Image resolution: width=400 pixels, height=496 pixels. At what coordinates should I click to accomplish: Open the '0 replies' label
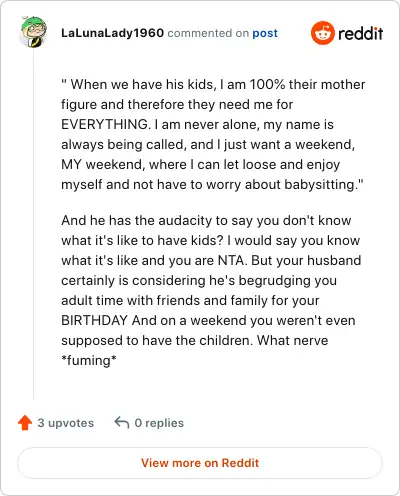(x=159, y=423)
